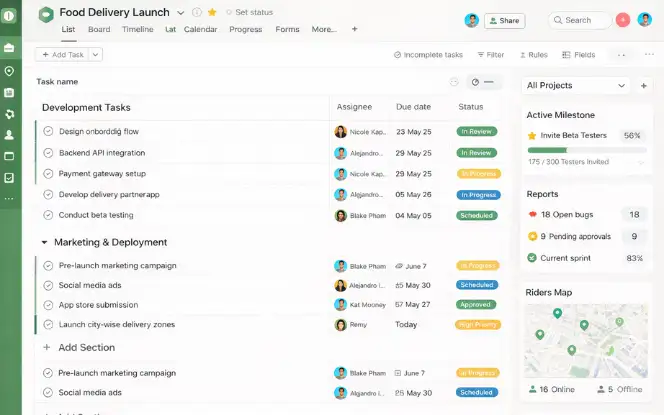Switch to the Progress tab
This screenshot has width=664, height=415.
click(x=246, y=29)
